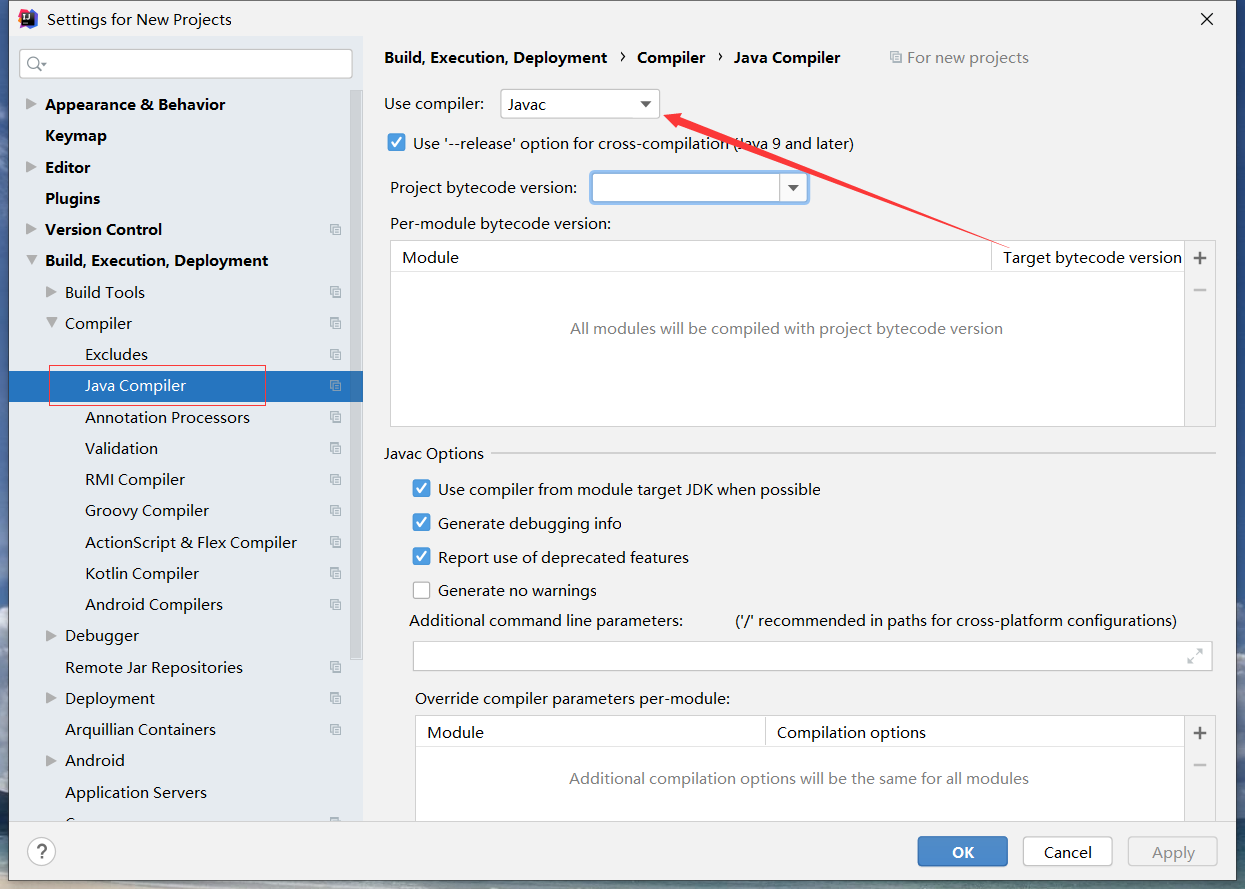Viewport: 1245px width, 889px height.
Task: Open the Application Servers settings page
Action: click(x=136, y=792)
